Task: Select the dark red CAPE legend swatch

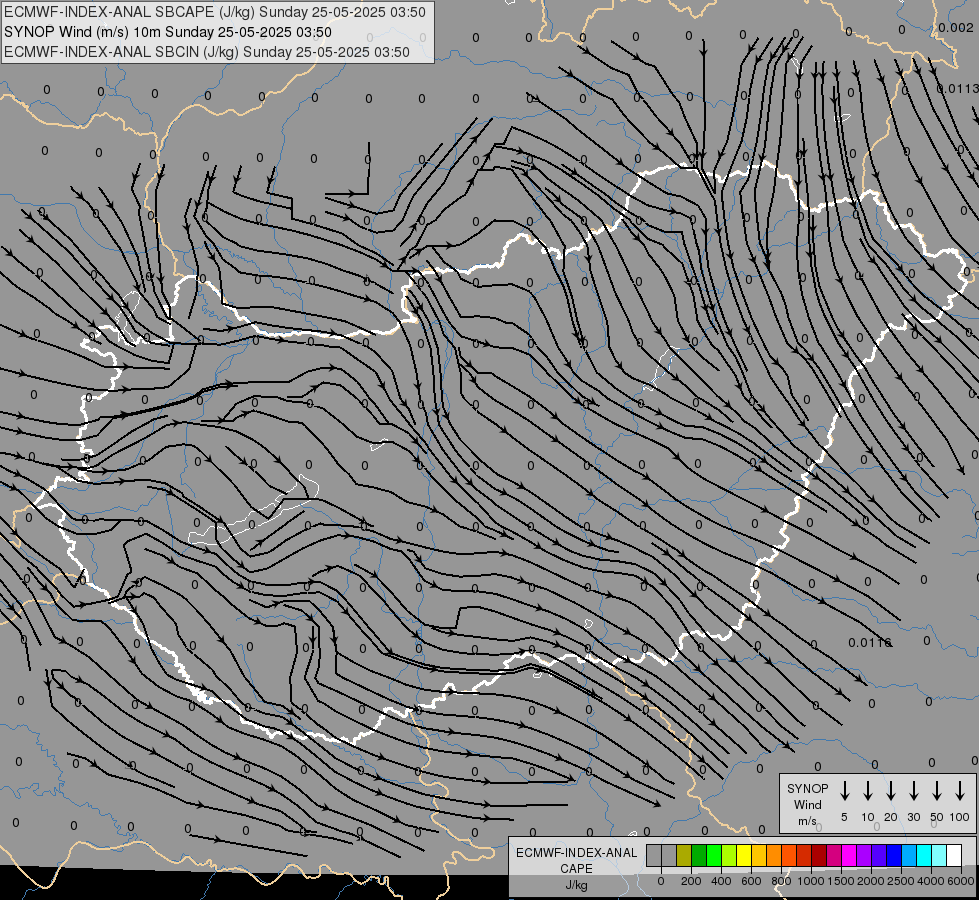Action: pyautogui.click(x=819, y=855)
